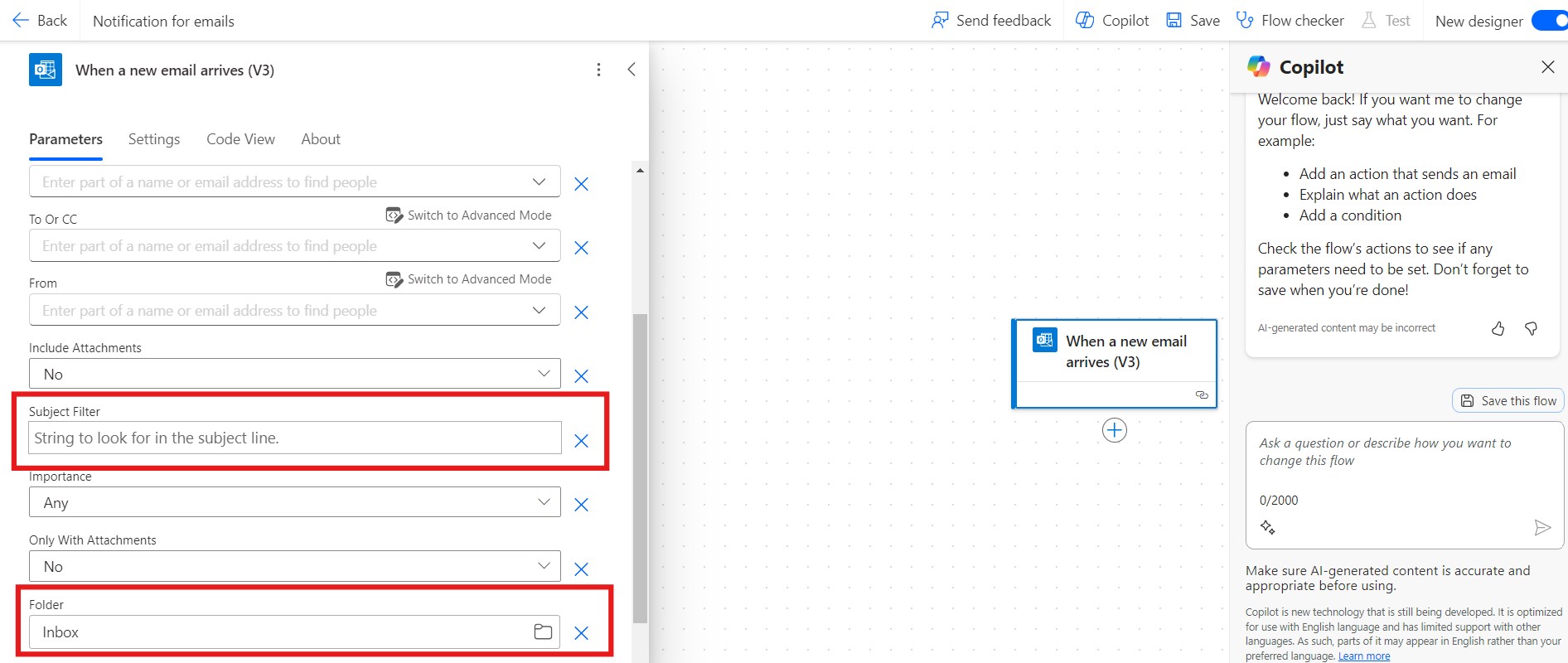Click the To Or CC people picker field

(295, 245)
